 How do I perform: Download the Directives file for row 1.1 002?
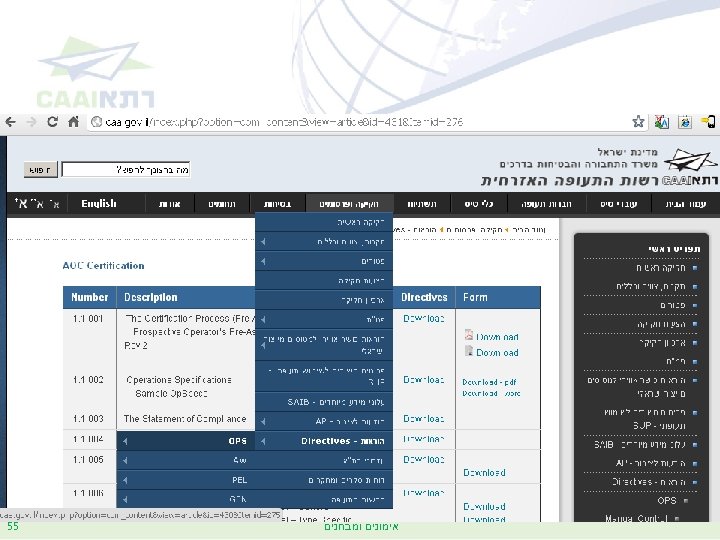point(423,380)
